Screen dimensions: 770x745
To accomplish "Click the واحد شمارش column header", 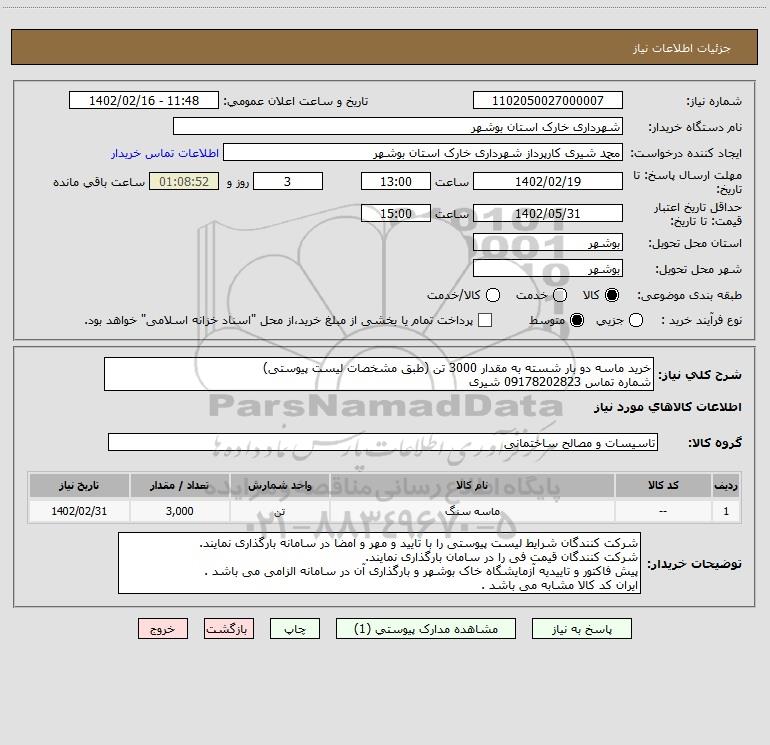I will click(x=279, y=485).
